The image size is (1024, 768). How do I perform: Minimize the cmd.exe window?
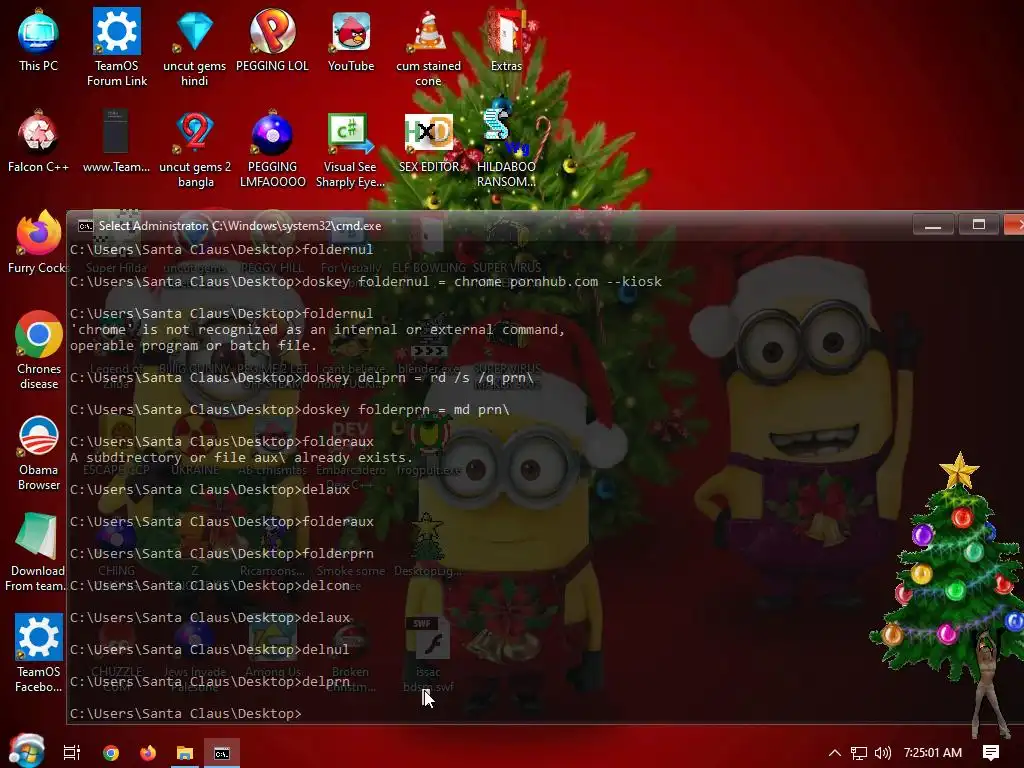[933, 225]
